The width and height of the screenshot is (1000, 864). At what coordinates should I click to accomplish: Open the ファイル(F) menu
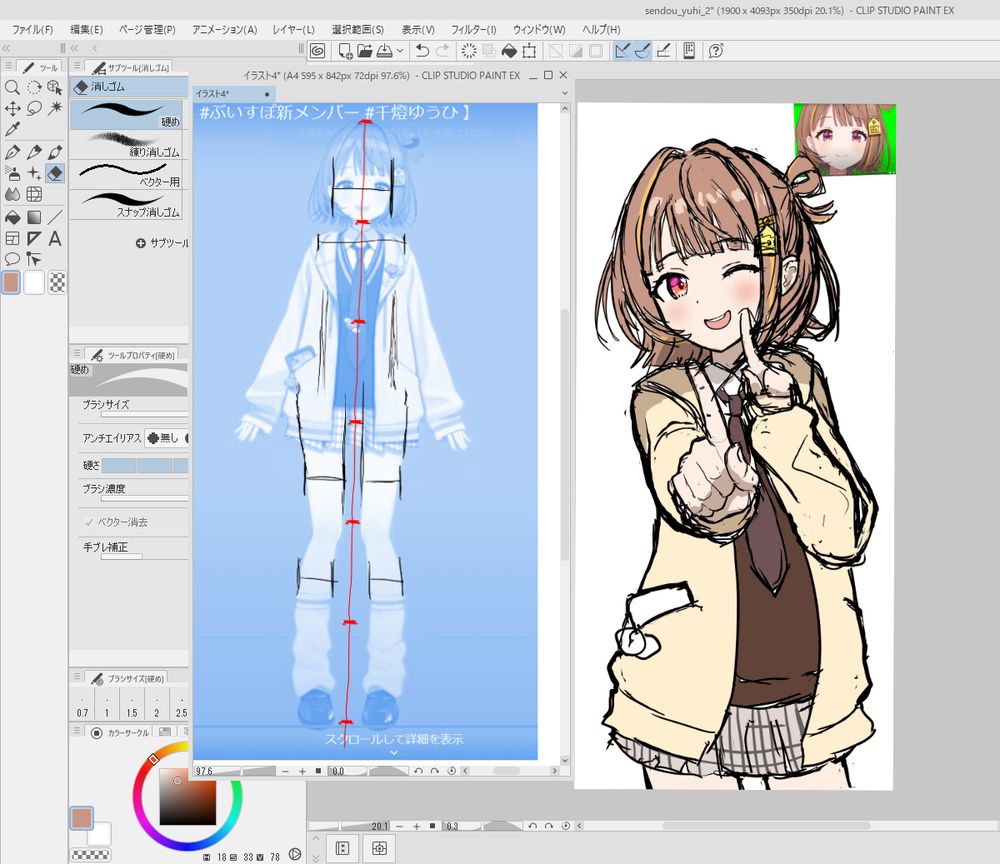point(33,29)
